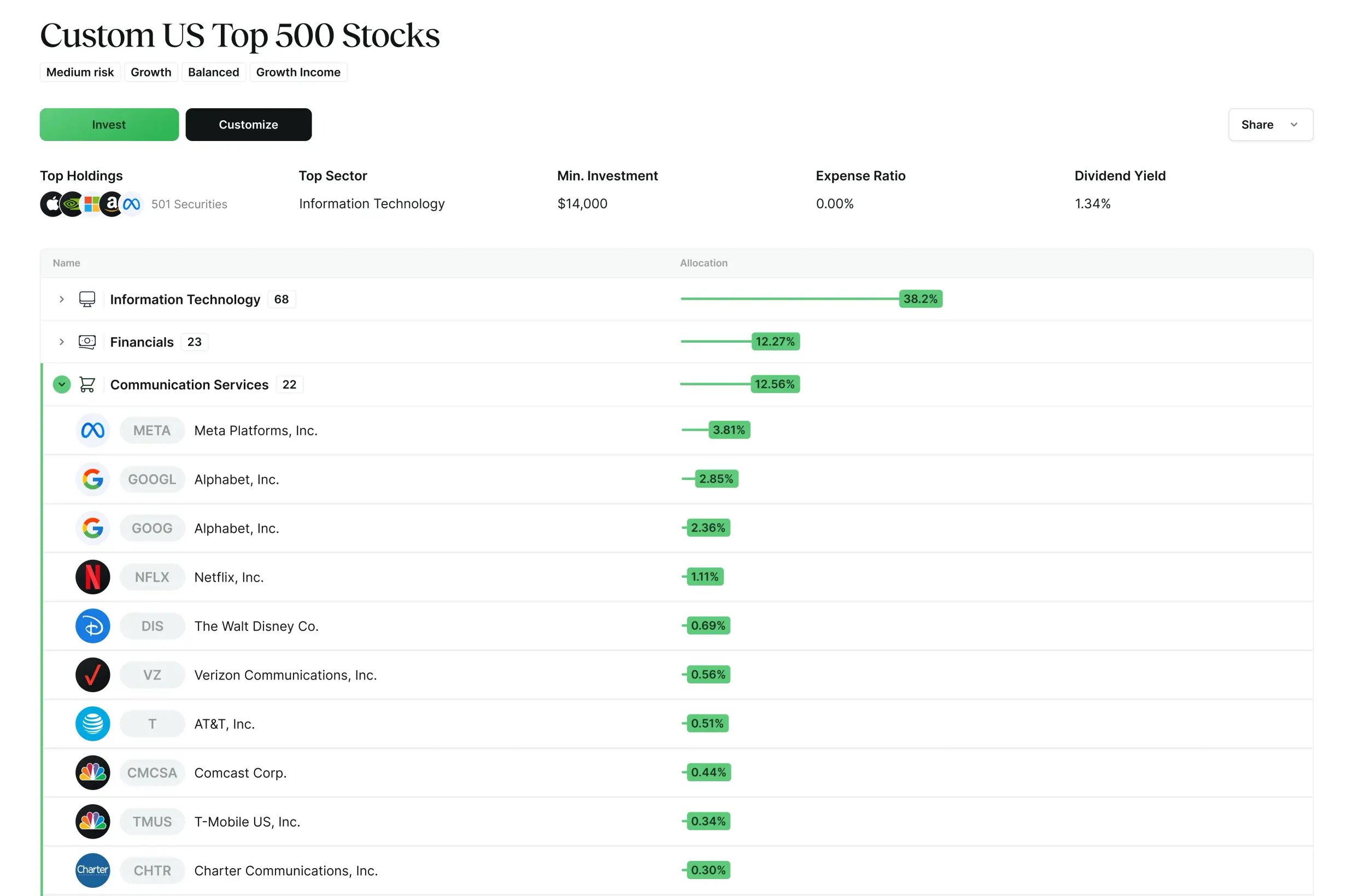1353x896 pixels.
Task: Click the Meta Platforms, Inc. name
Action: 256,430
